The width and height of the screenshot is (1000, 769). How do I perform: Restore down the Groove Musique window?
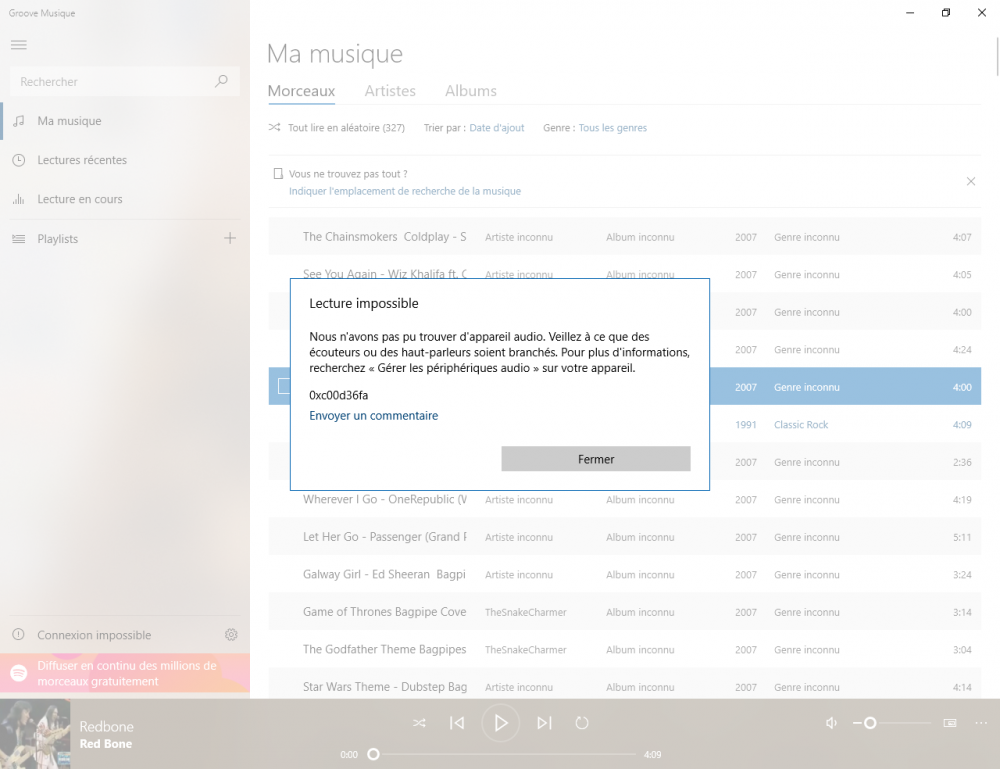point(946,13)
